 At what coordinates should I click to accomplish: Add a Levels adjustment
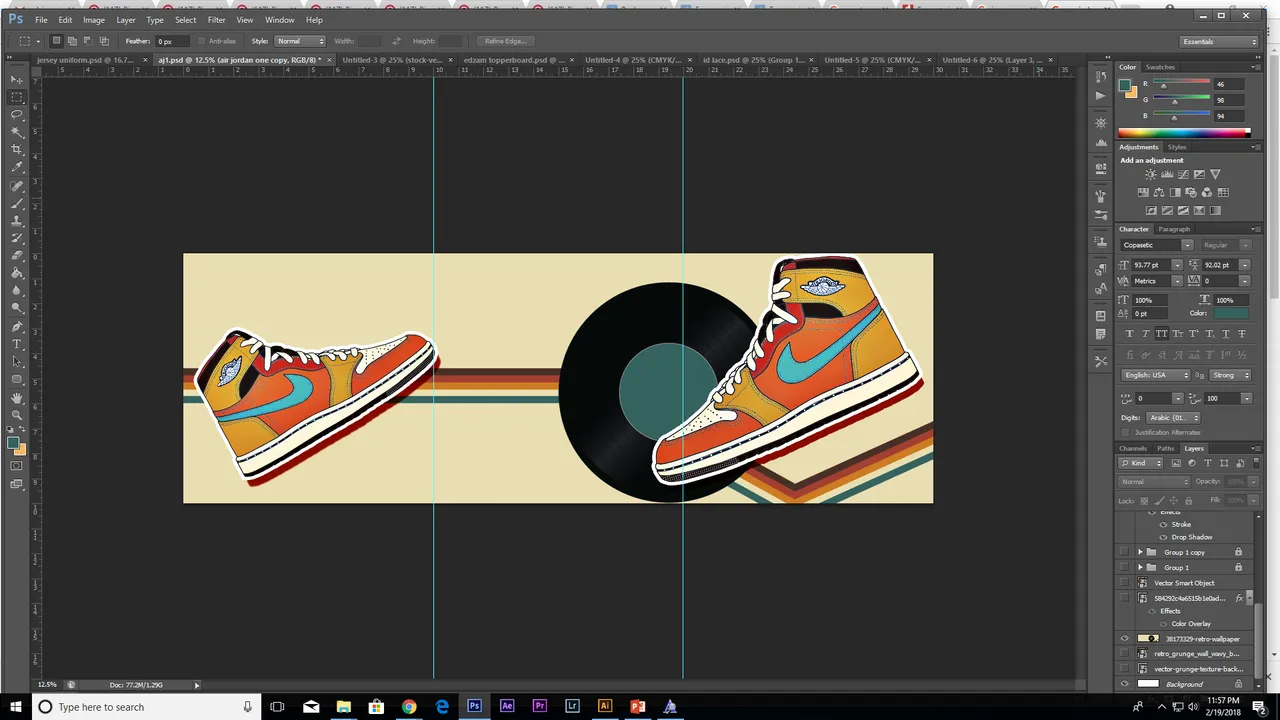coord(1167,175)
